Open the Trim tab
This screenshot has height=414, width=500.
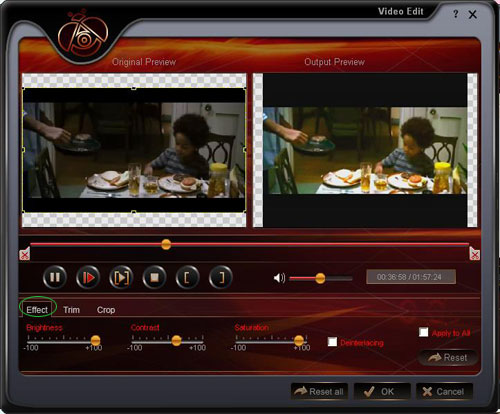(71, 310)
